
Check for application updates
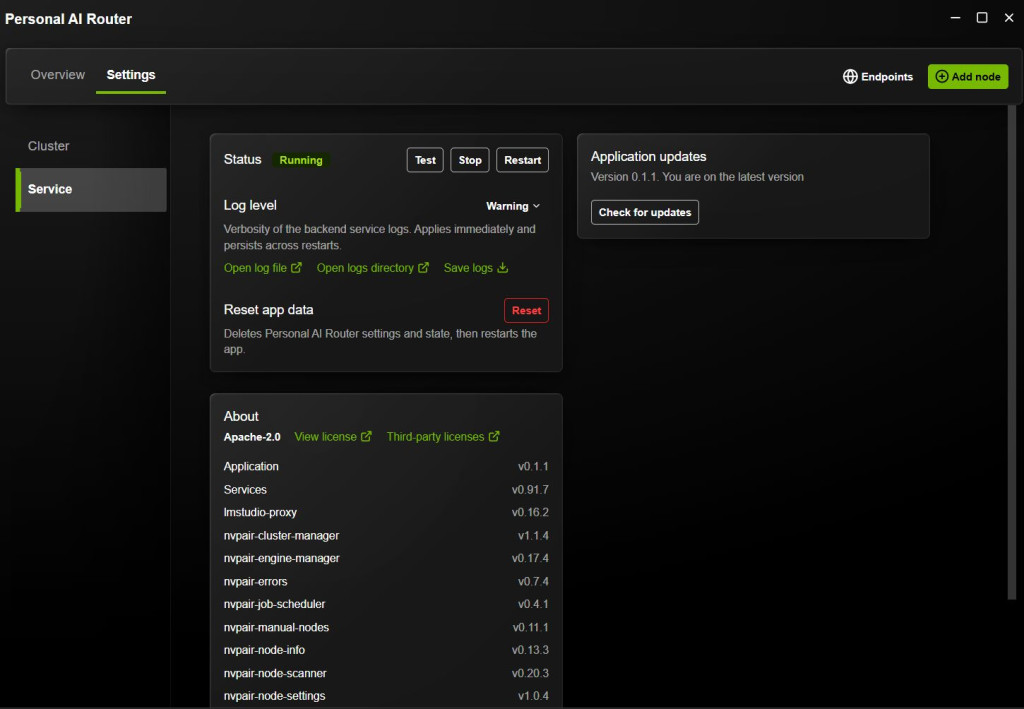click(645, 212)
